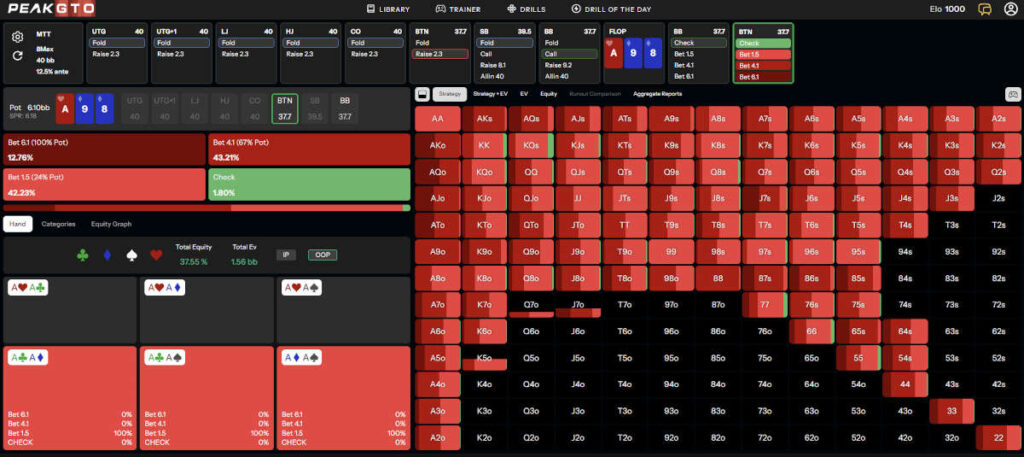Select the A2o cell in the range grid
This screenshot has width=1024, height=457.
click(x=437, y=438)
